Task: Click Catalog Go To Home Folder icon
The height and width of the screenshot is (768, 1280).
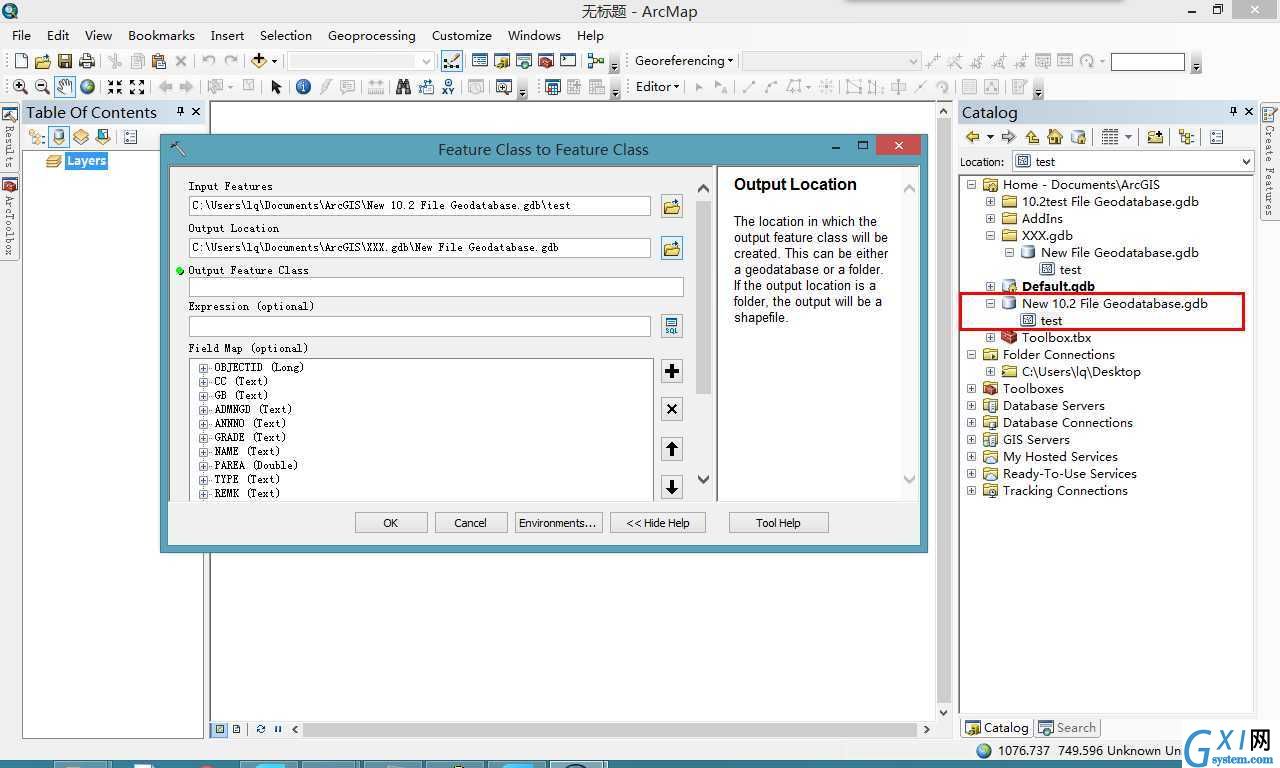Action: [1055, 137]
